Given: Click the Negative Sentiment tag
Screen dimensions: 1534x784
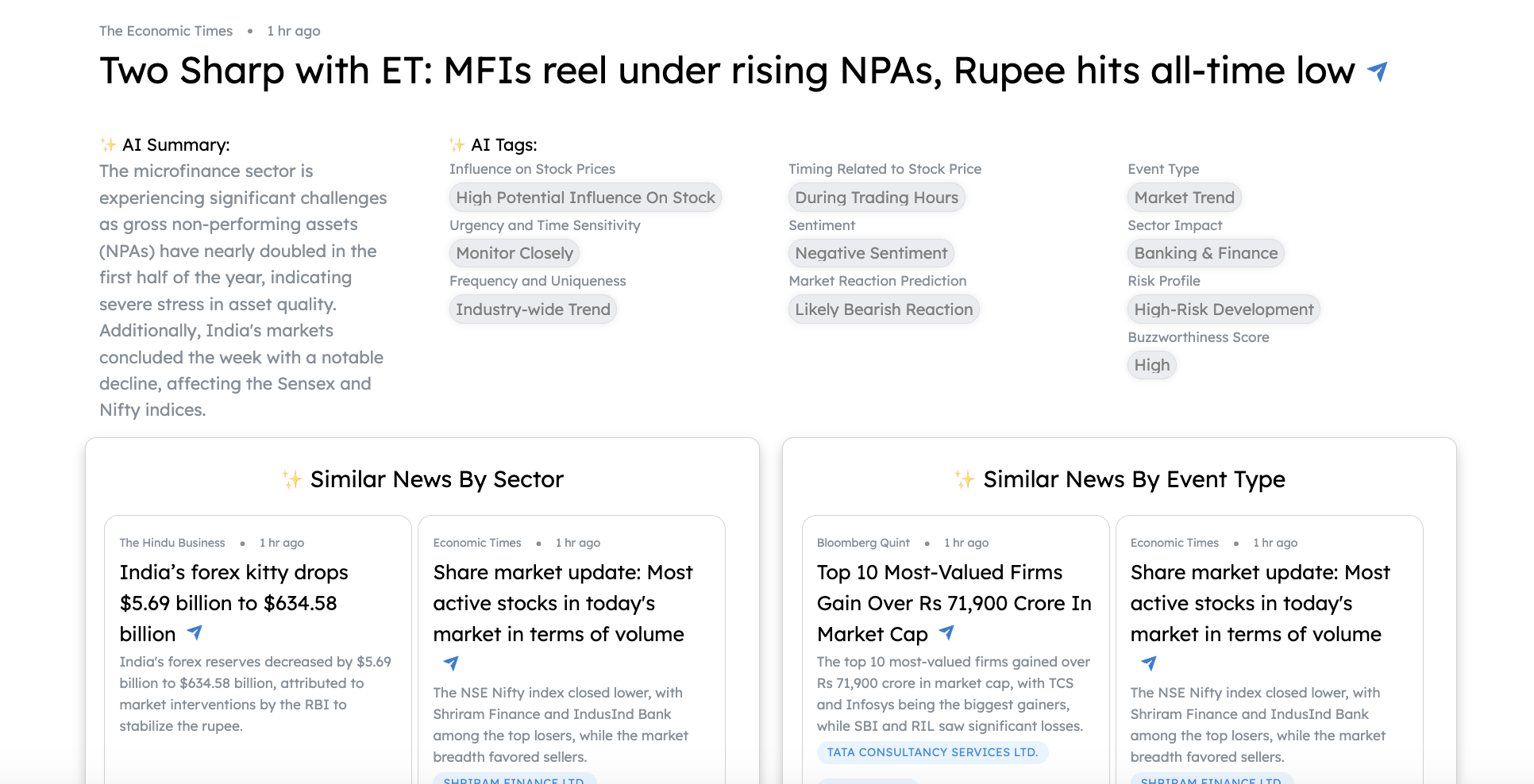Looking at the screenshot, I should coord(871,253).
